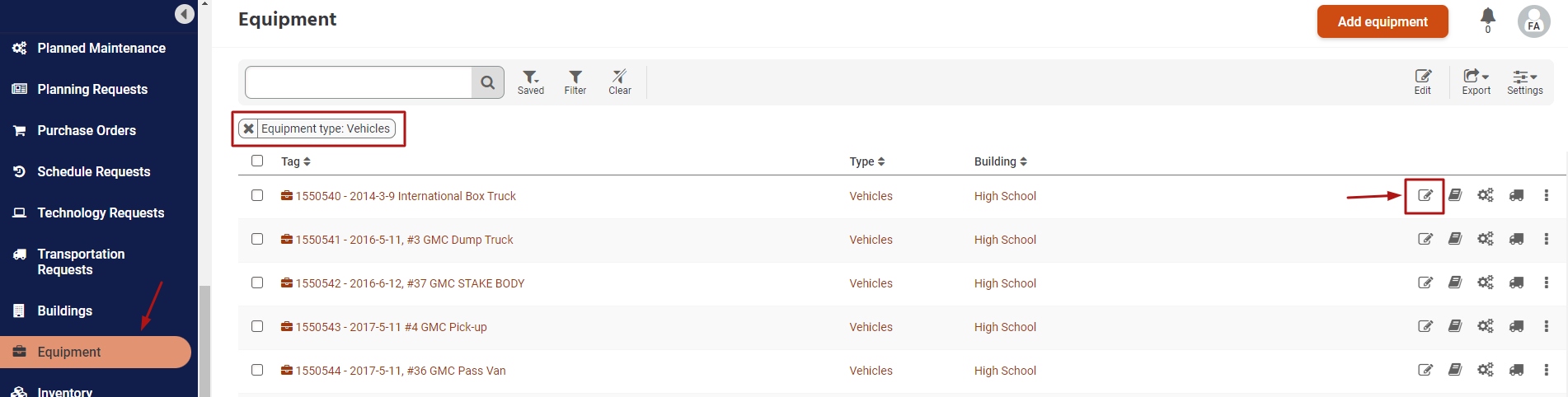Select the checkbox for 1550540 row
The width and height of the screenshot is (1568, 397).
pos(257,195)
